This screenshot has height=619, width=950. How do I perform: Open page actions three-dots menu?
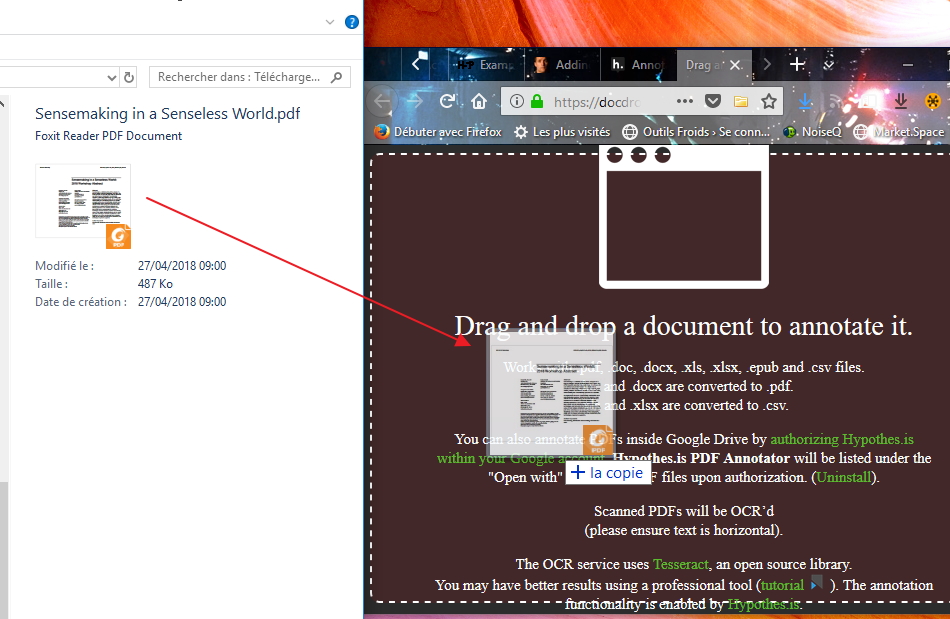685,101
